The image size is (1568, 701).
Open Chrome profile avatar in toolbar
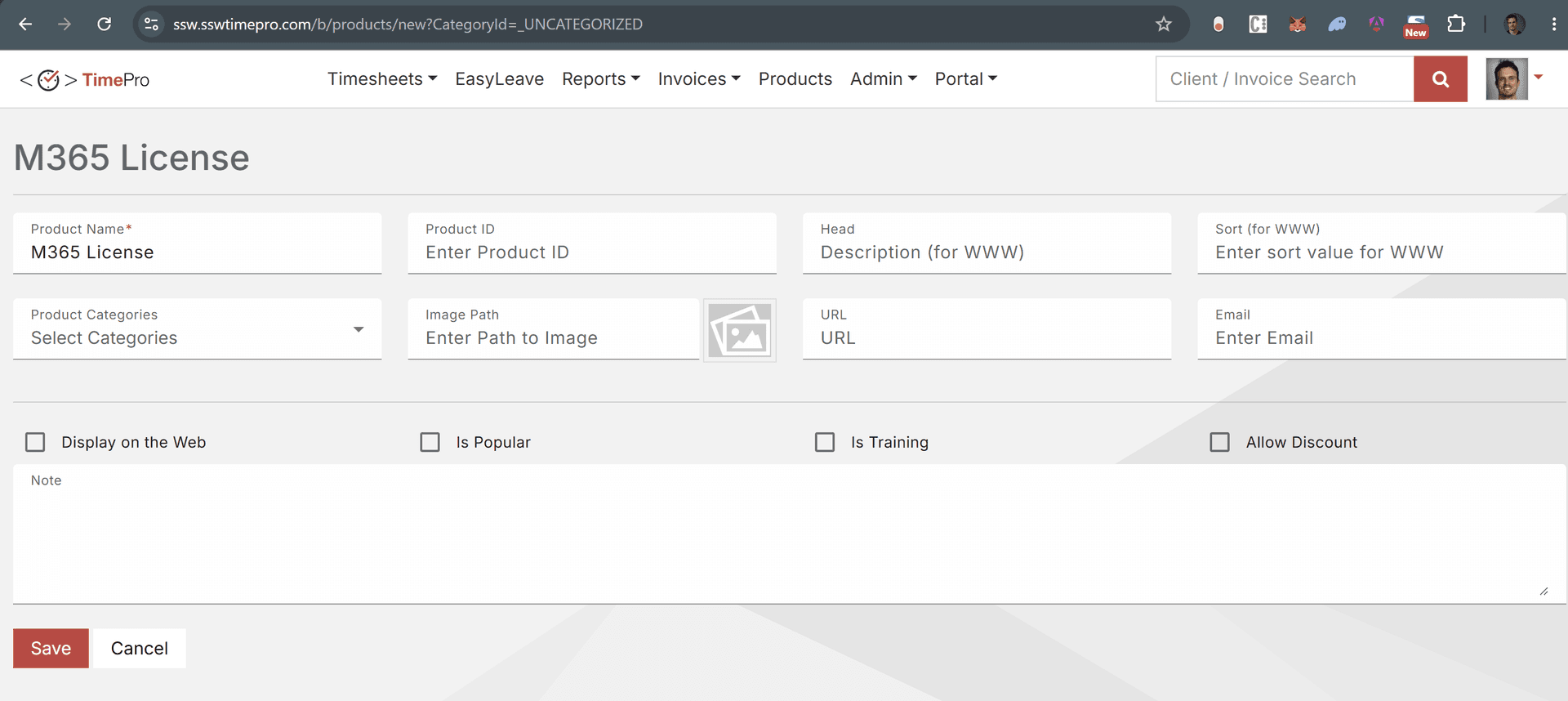click(1514, 25)
